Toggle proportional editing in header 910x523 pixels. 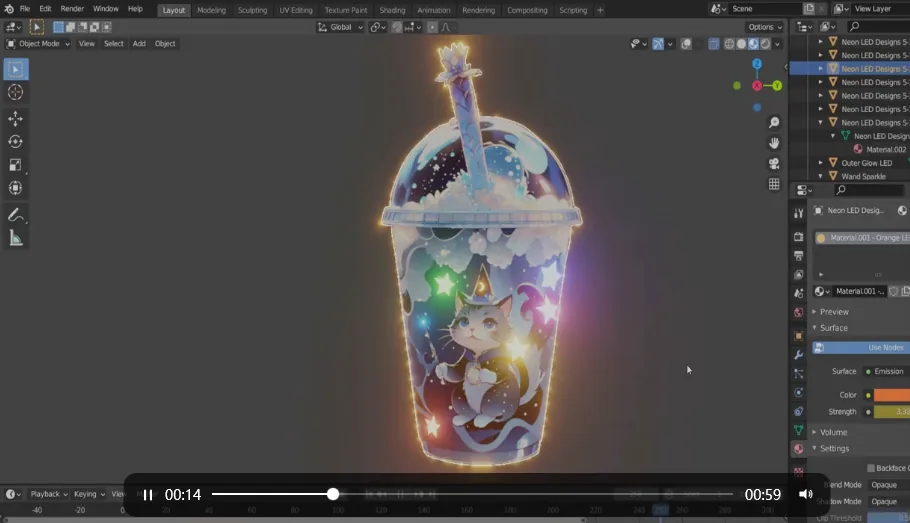[x=432, y=27]
